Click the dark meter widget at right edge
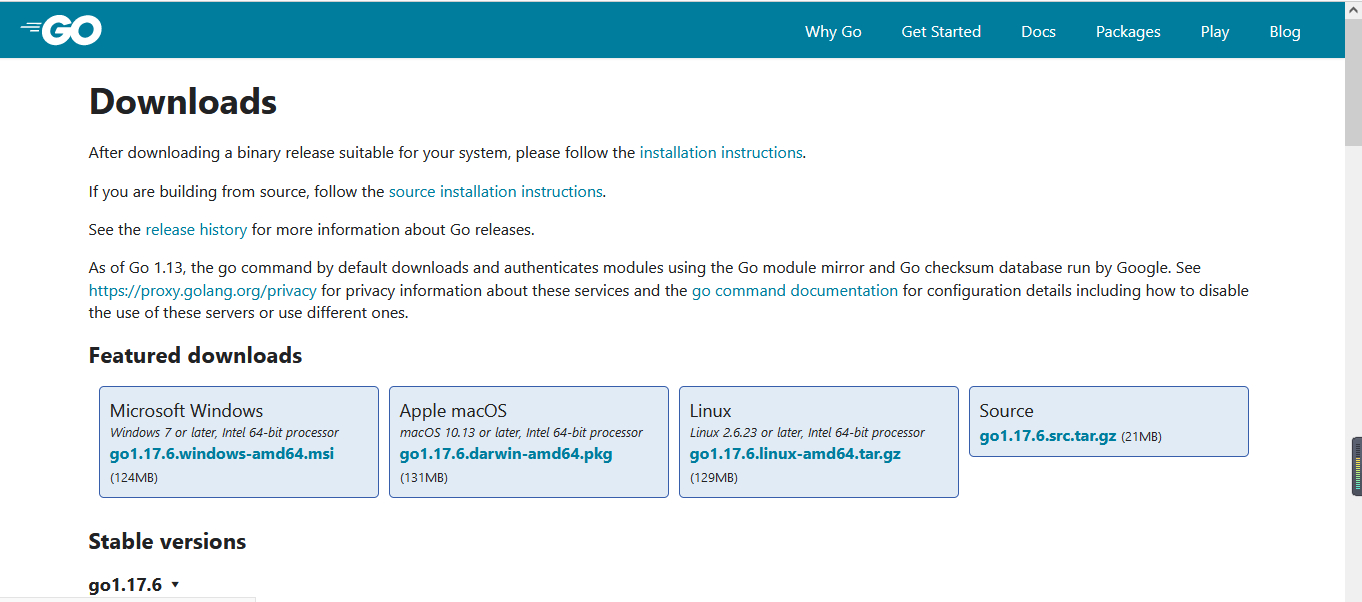This screenshot has width=1362, height=602. pyautogui.click(x=1357, y=466)
